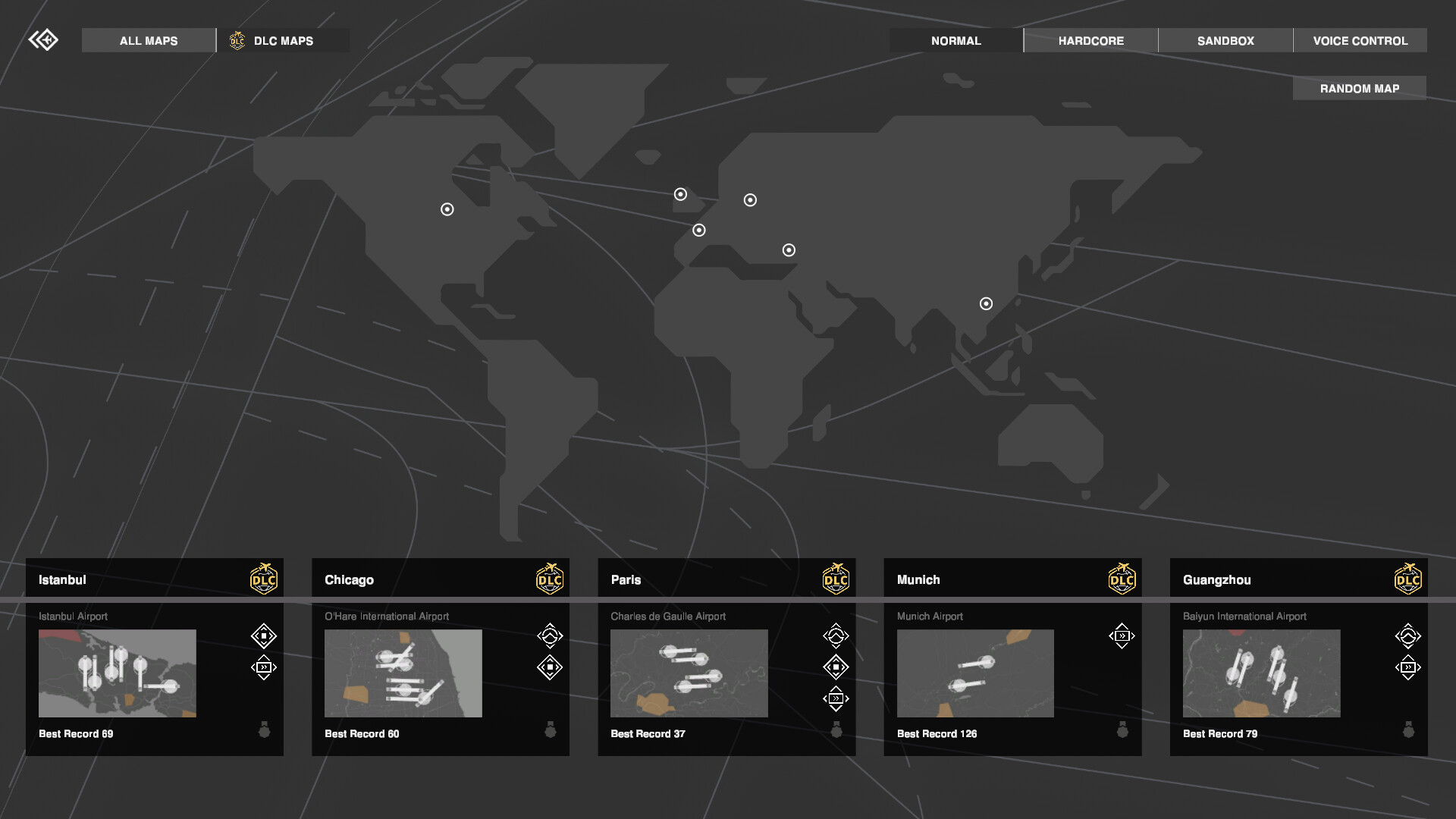This screenshot has height=819, width=1456.
Task: Click the medal icon on Guangzhou card
Action: [1408, 730]
